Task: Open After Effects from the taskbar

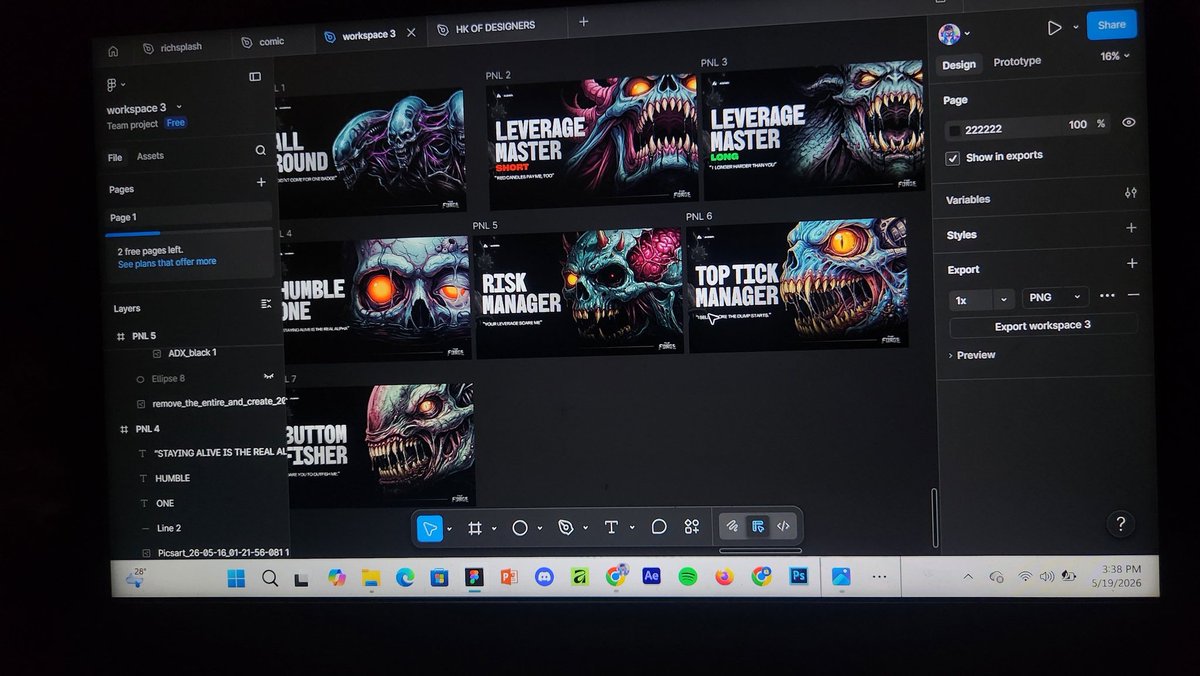Action: pos(650,577)
